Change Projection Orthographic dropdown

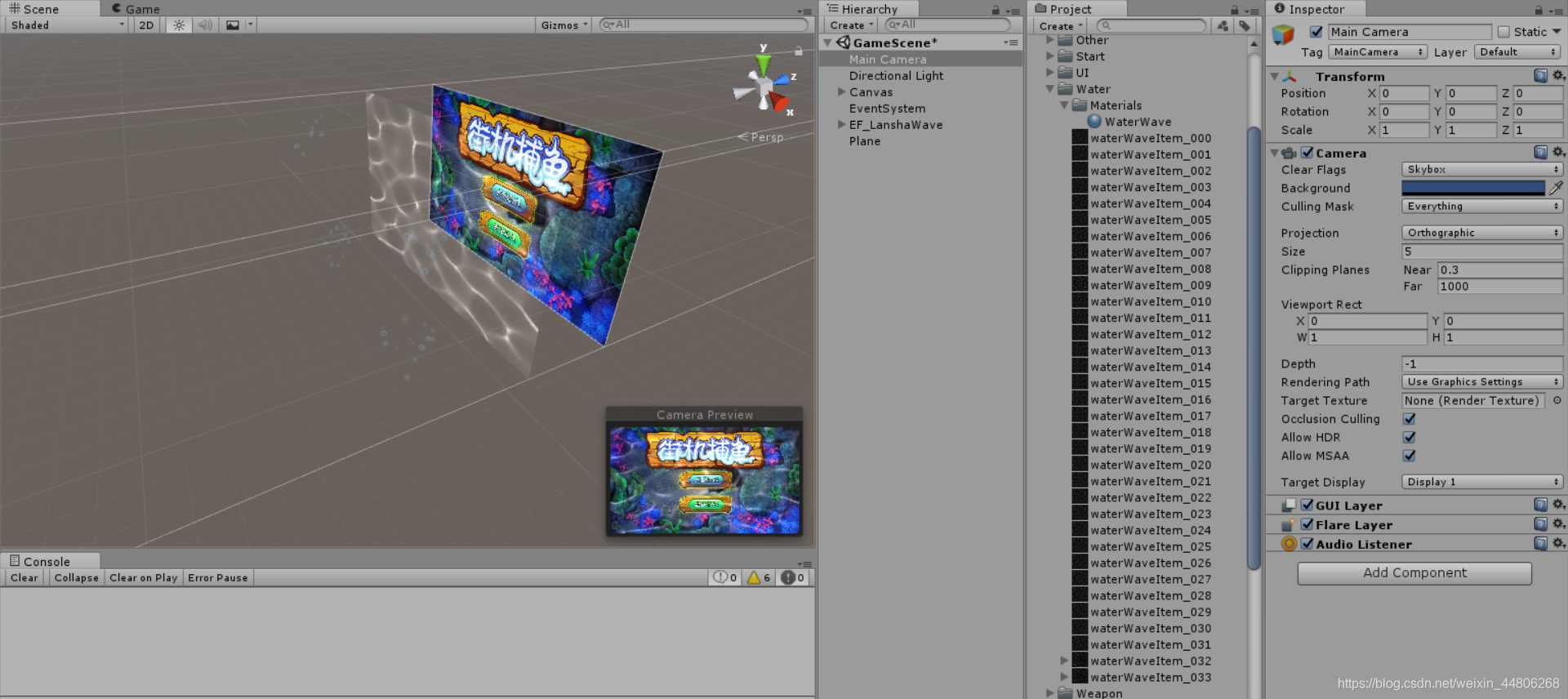1482,233
